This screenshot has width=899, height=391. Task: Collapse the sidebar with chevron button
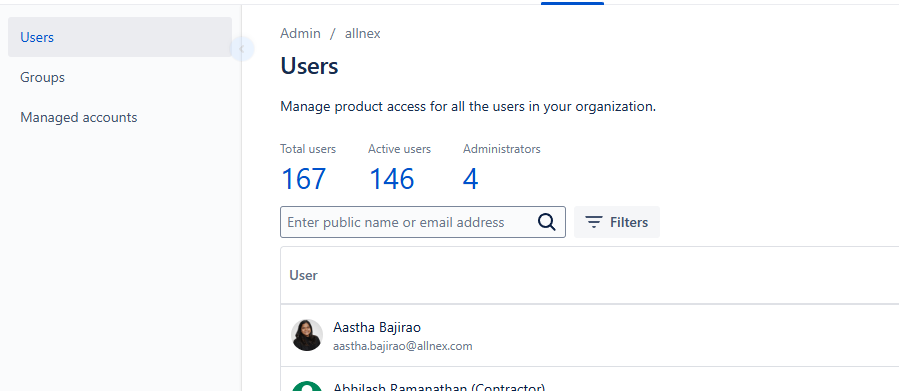click(x=242, y=49)
